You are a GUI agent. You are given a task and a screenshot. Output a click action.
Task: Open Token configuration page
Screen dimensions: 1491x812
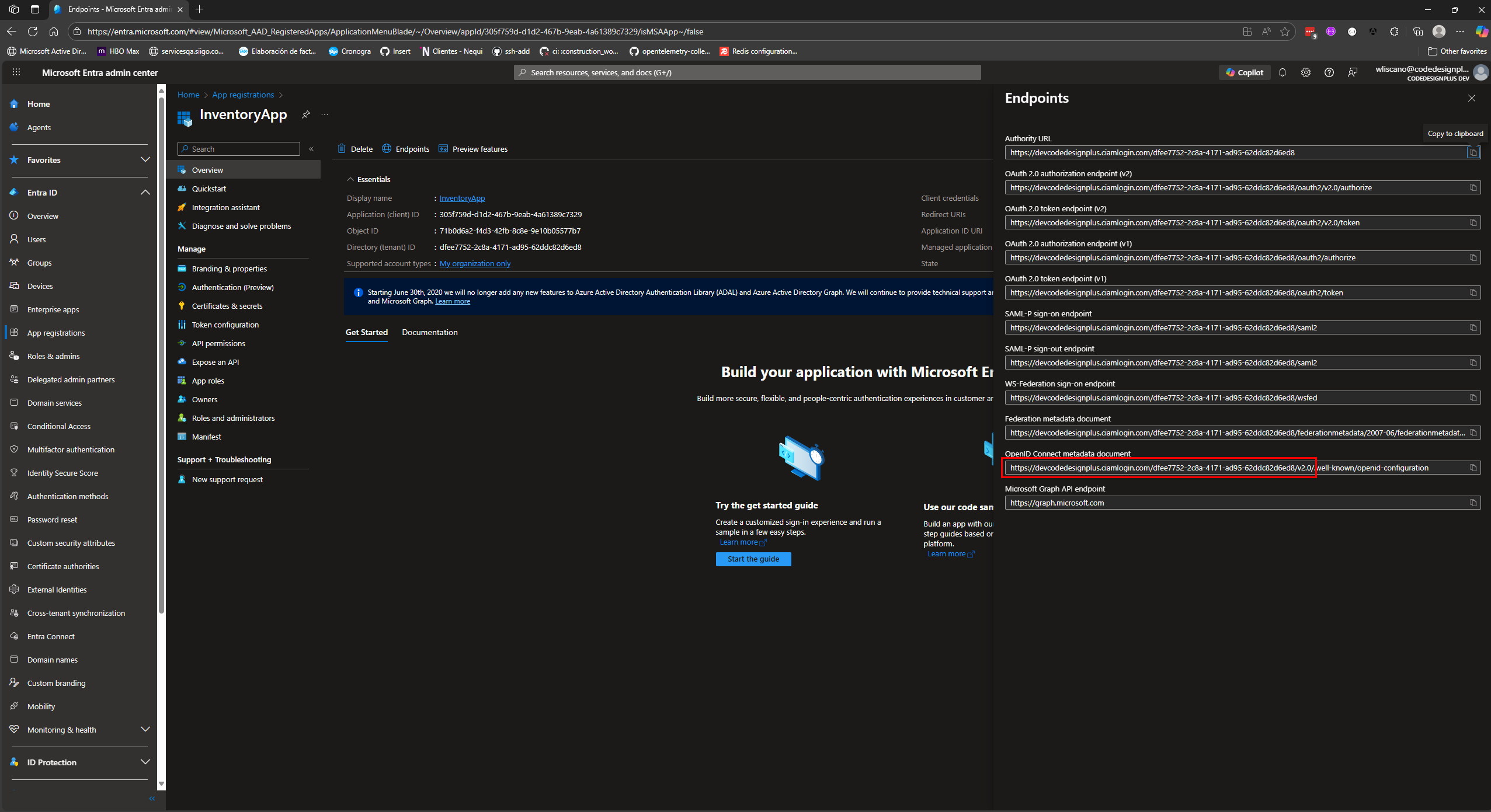click(225, 325)
